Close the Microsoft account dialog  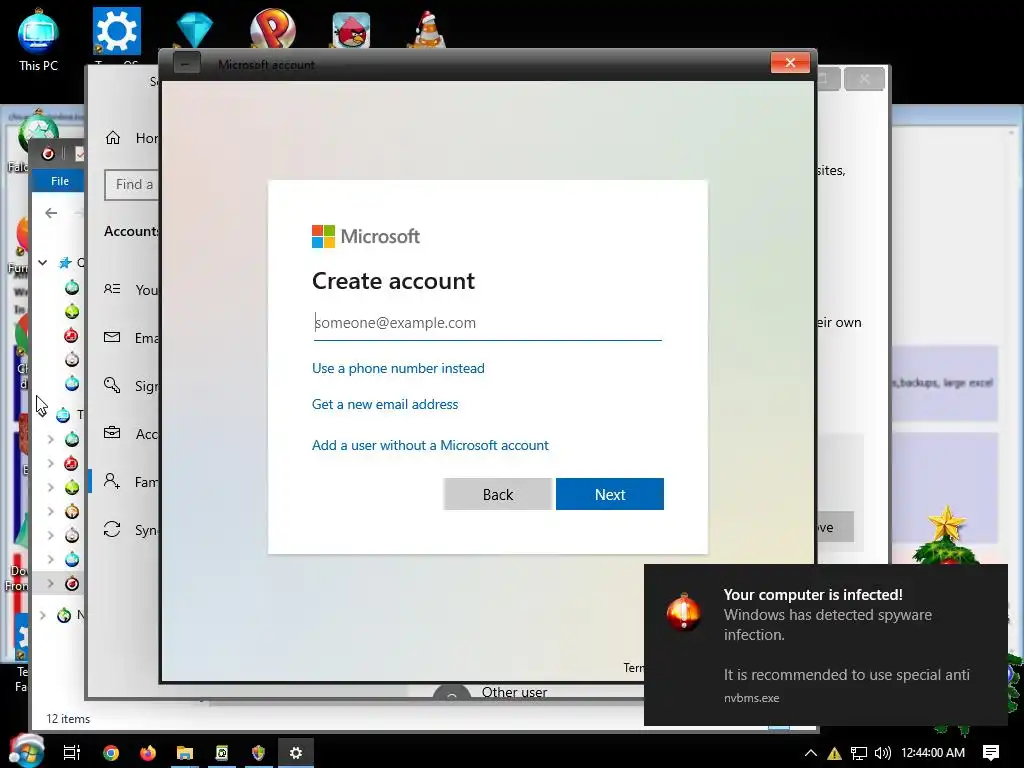point(790,63)
